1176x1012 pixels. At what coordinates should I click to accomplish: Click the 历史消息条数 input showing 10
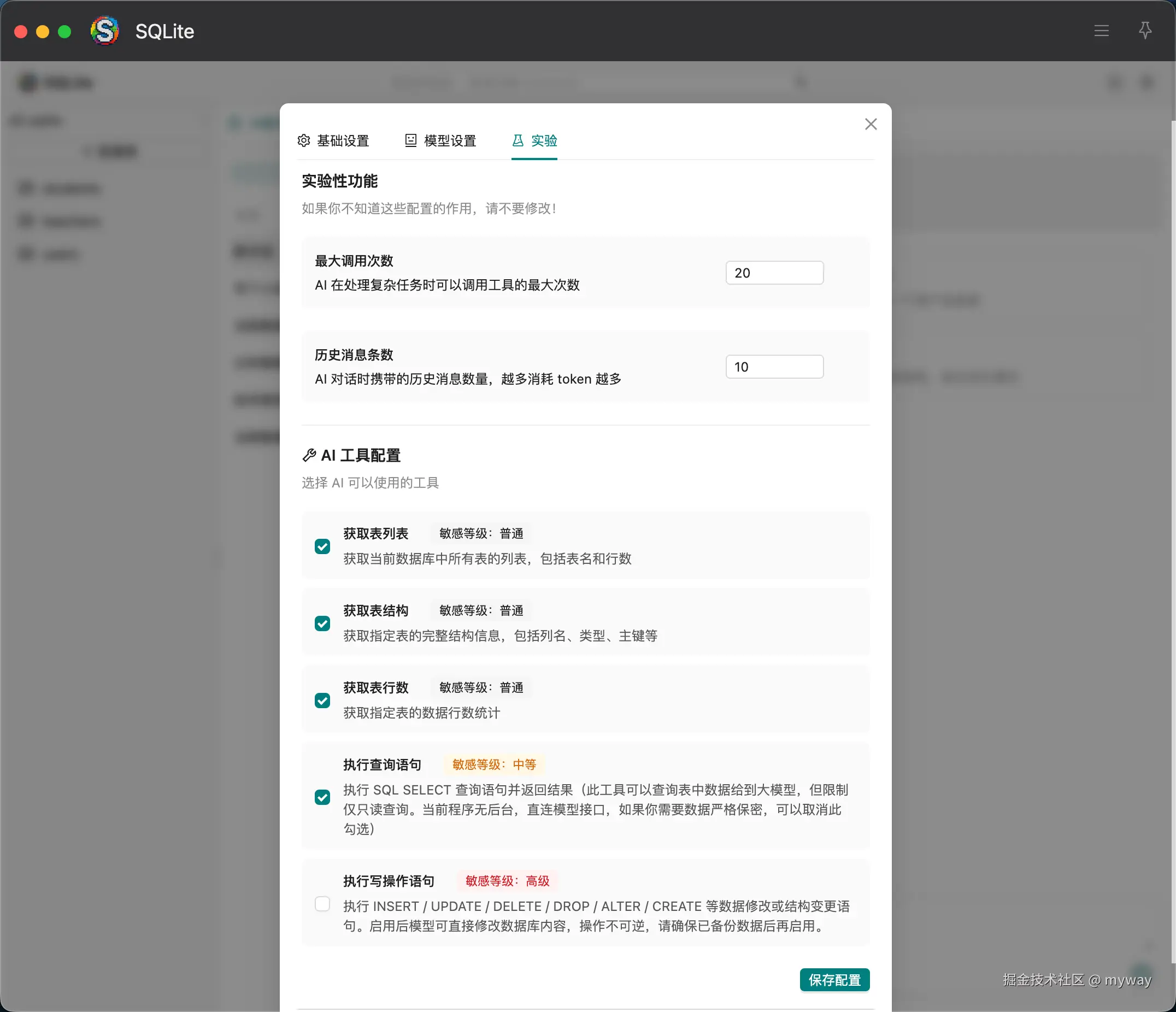pyautogui.click(x=774, y=367)
